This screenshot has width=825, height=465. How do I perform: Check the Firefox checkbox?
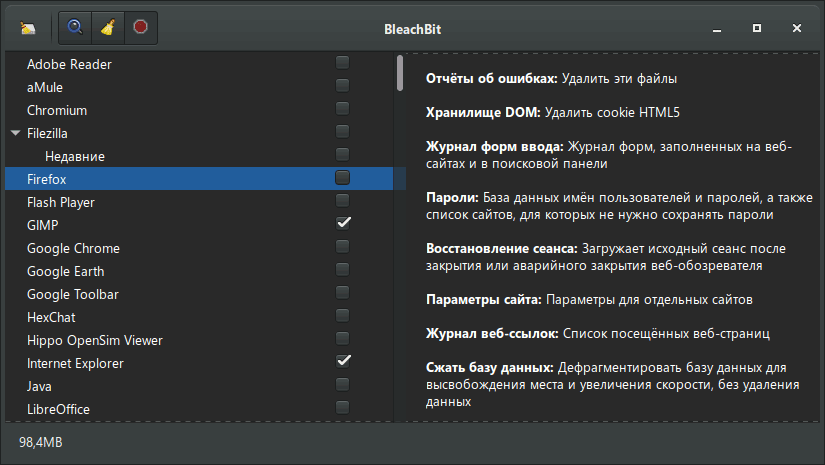coord(343,178)
